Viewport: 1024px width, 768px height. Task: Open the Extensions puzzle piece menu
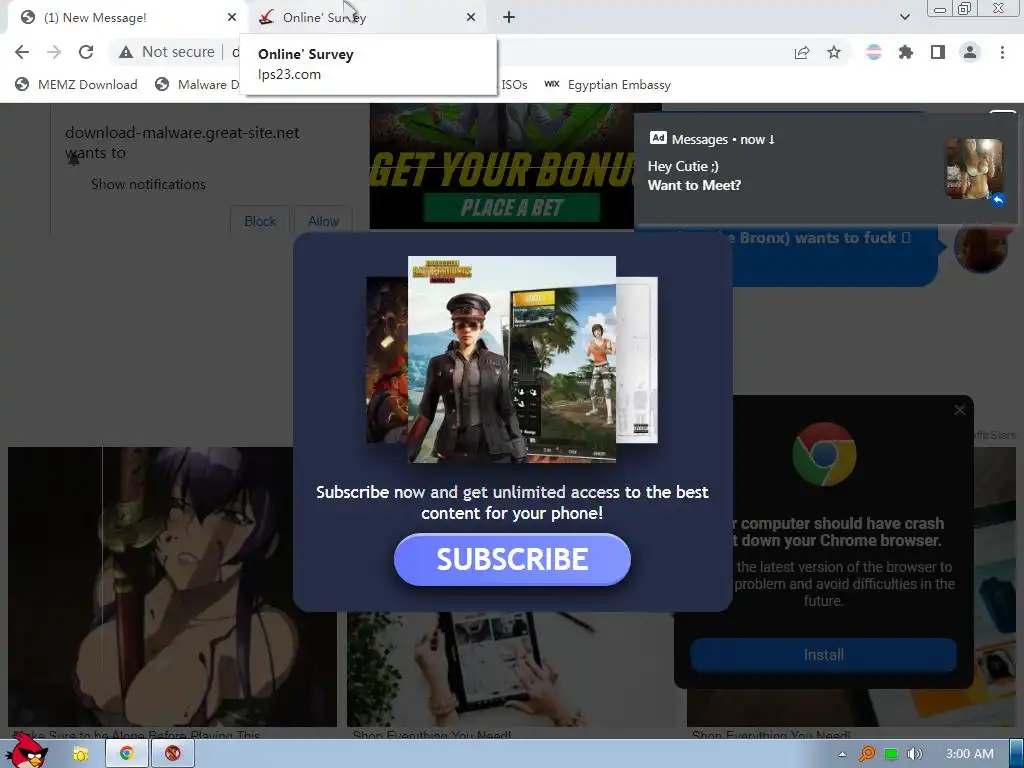[x=906, y=52]
